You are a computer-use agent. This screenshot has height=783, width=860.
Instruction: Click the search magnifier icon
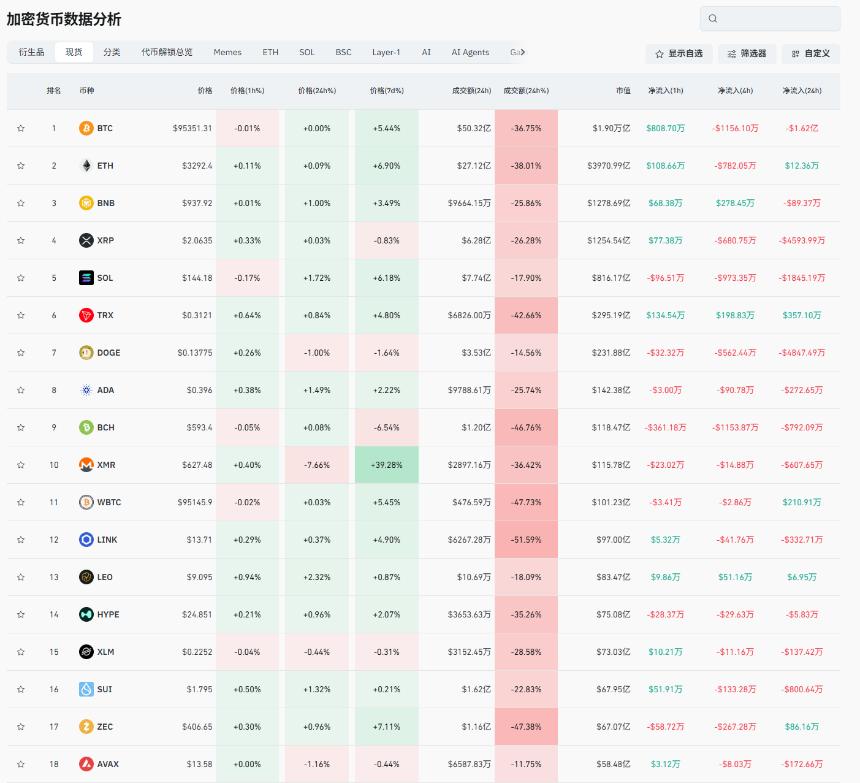click(x=712, y=19)
